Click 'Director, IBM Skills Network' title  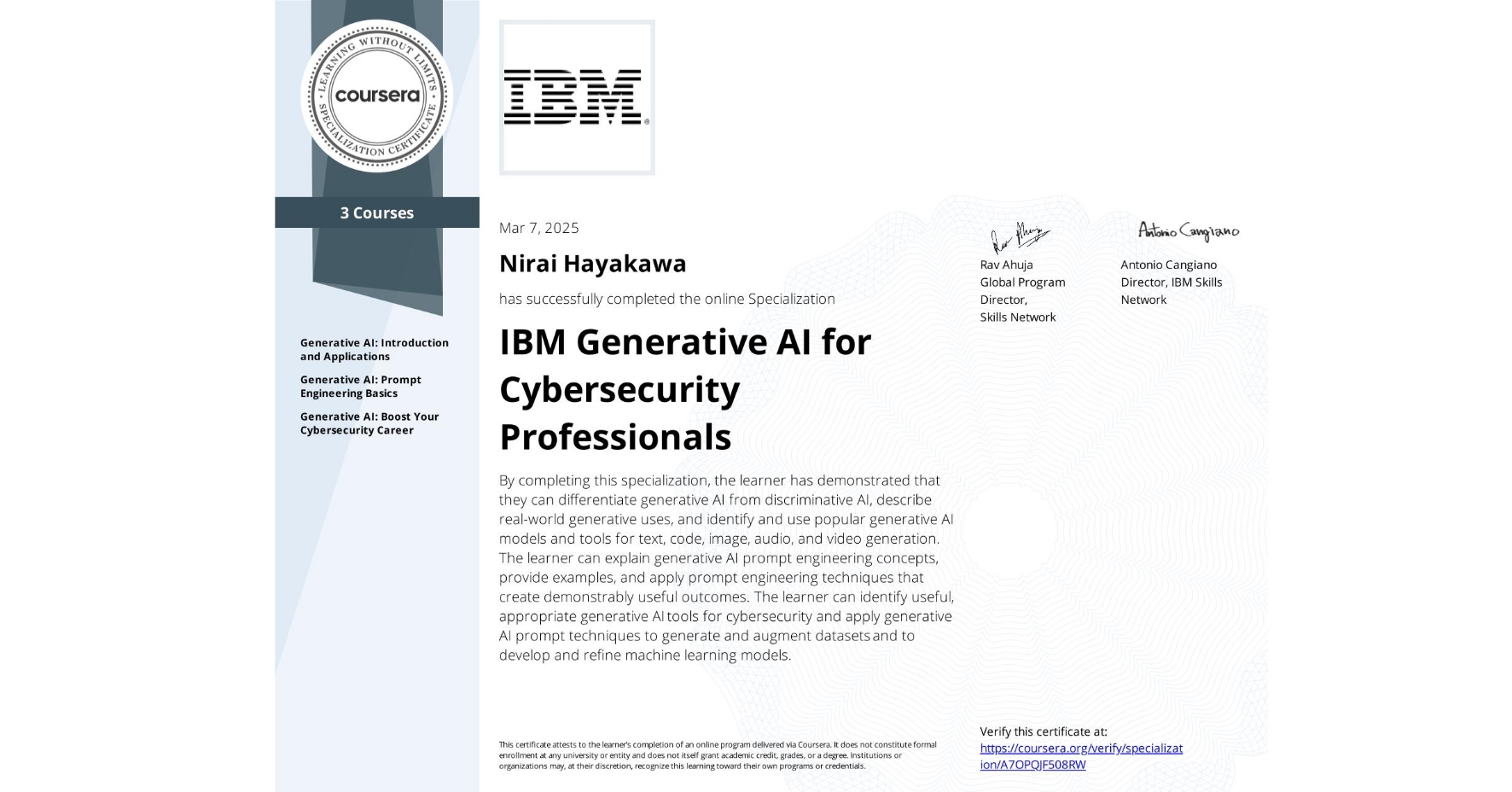(1171, 291)
